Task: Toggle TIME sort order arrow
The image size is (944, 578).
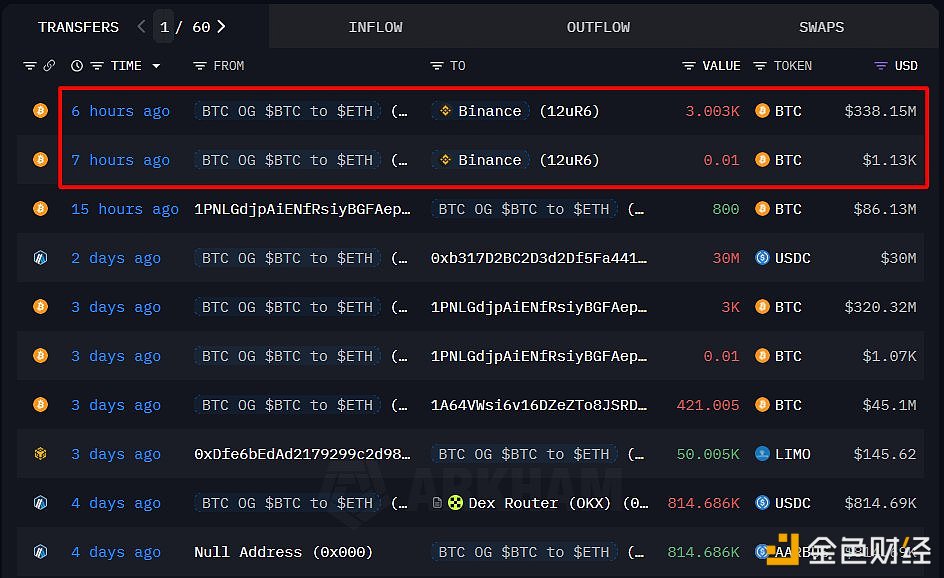Action: point(156,66)
